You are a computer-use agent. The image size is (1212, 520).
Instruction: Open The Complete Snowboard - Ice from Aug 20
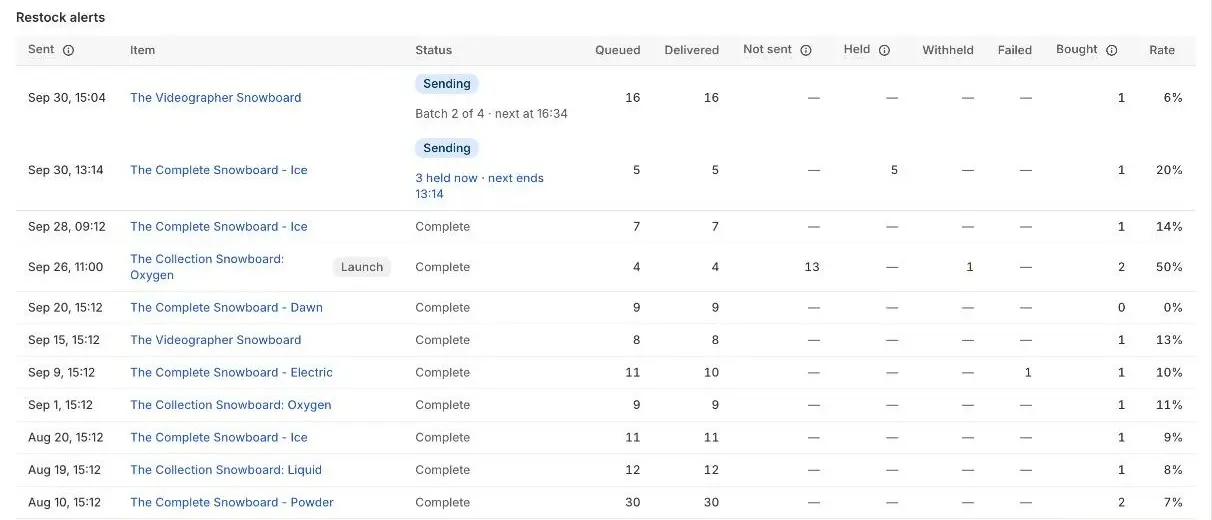(219, 438)
